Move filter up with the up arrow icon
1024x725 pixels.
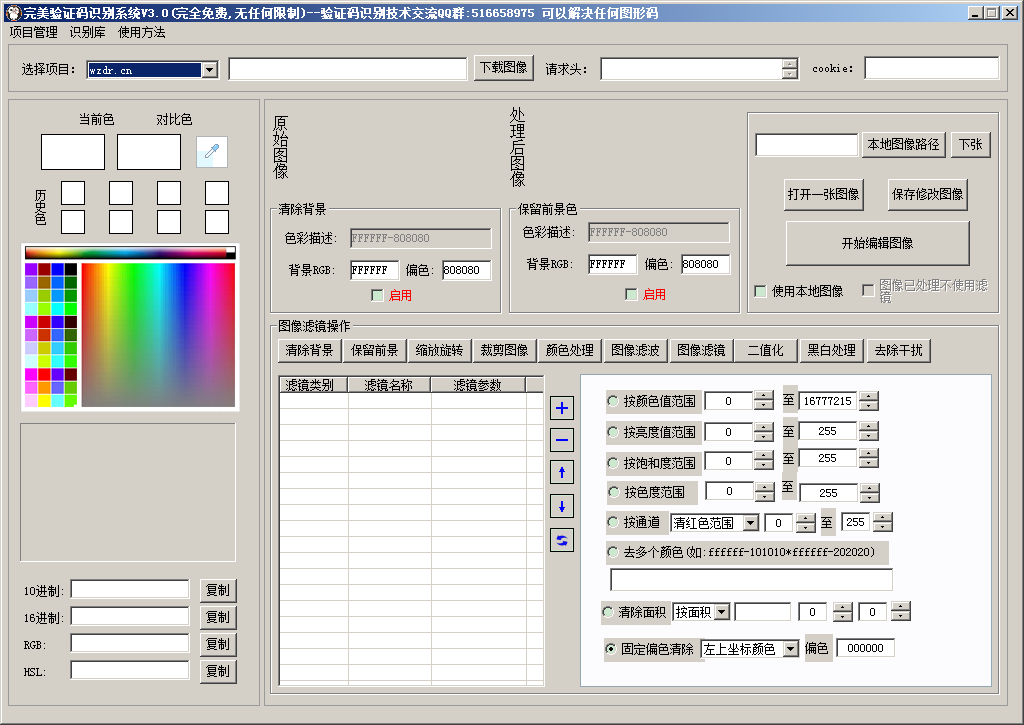pyautogui.click(x=562, y=473)
